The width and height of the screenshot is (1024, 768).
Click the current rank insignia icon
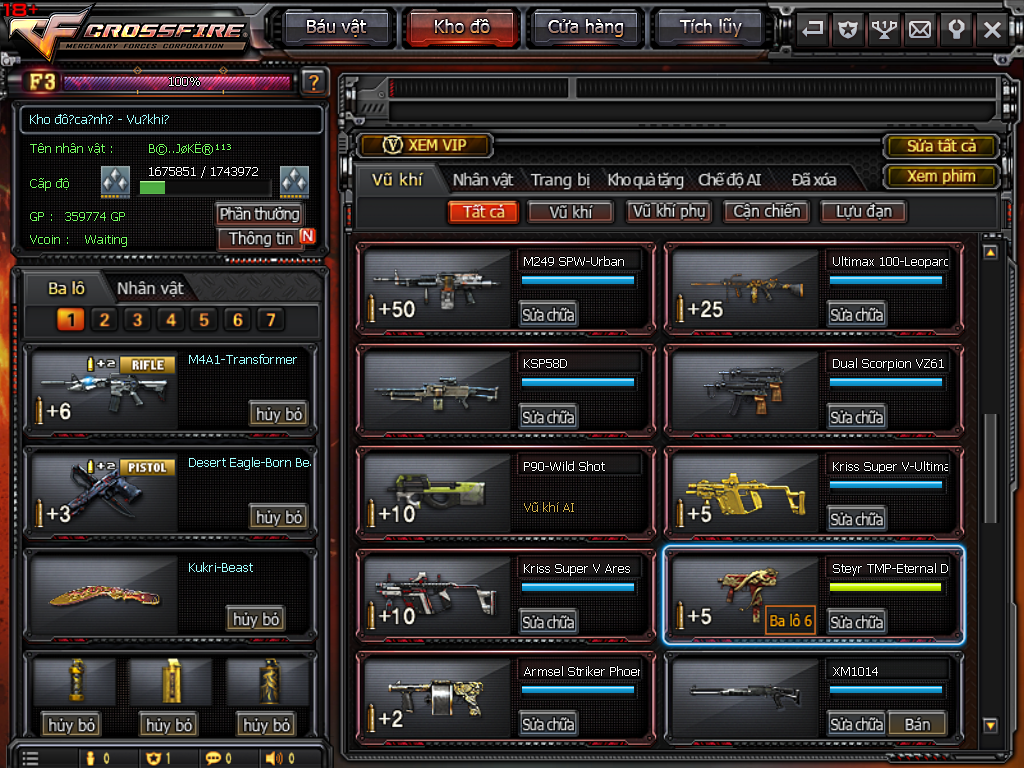116,182
